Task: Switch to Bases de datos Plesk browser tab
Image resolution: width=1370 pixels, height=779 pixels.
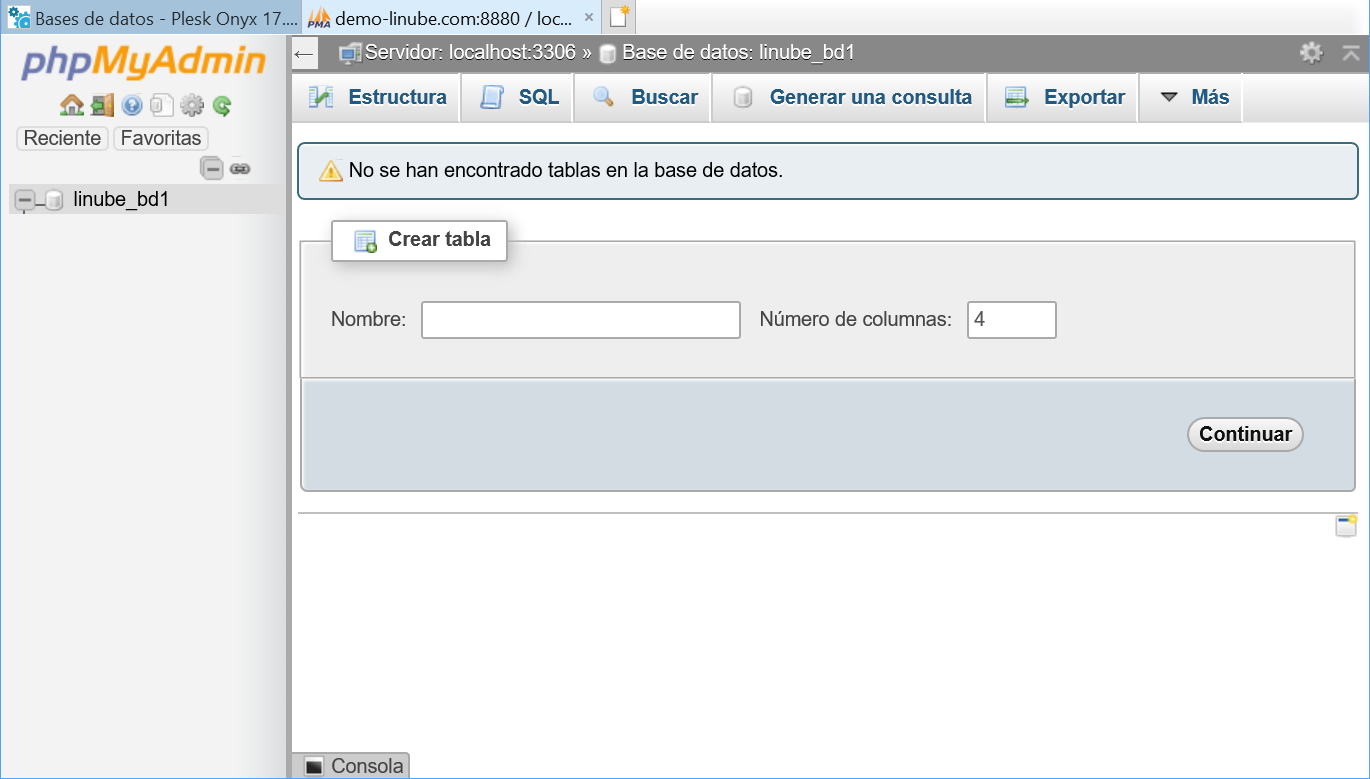Action: point(152,17)
